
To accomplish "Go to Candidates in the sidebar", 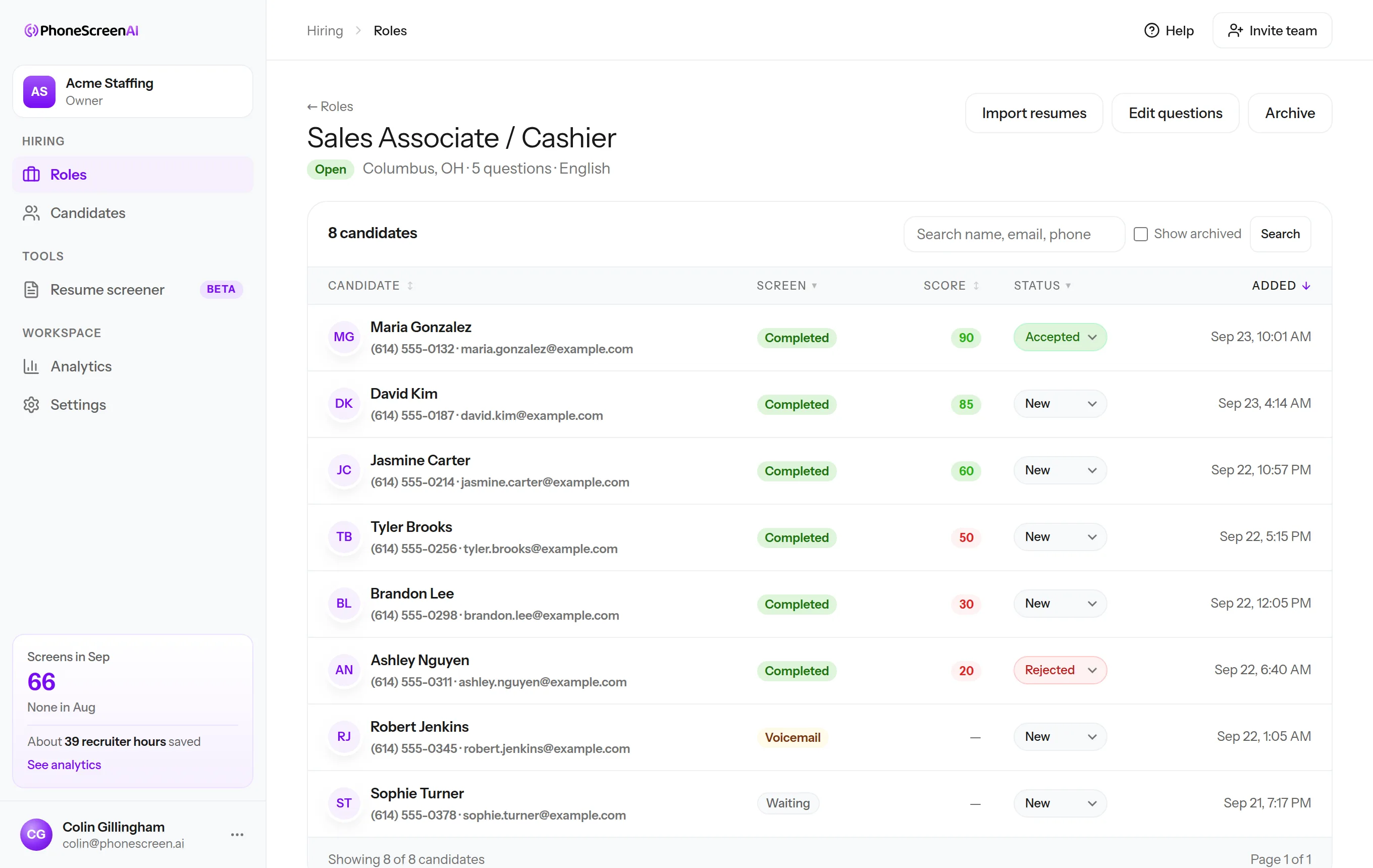I will point(133,213).
